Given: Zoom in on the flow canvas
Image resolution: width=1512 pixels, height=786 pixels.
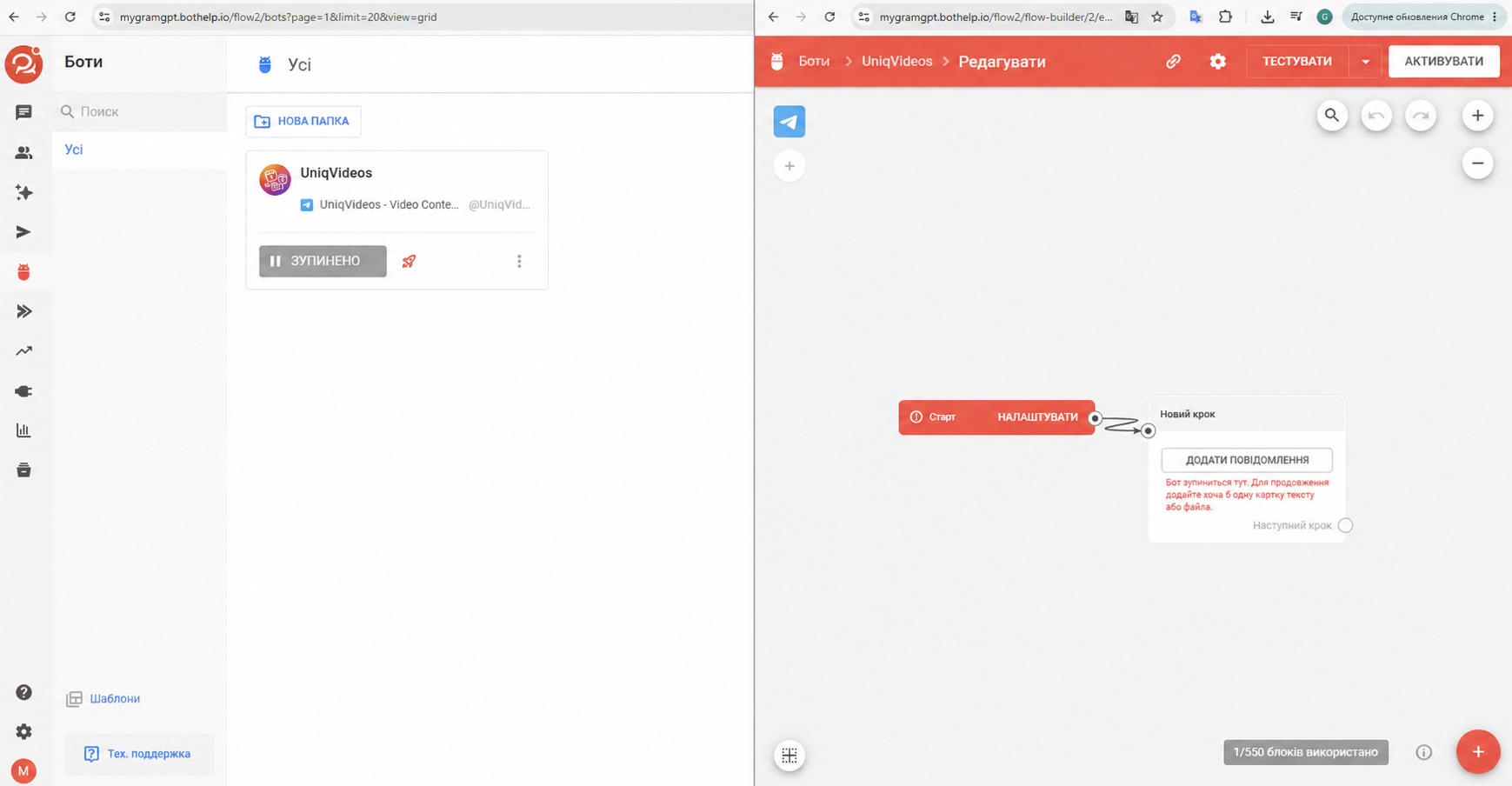Looking at the screenshot, I should [x=1477, y=116].
